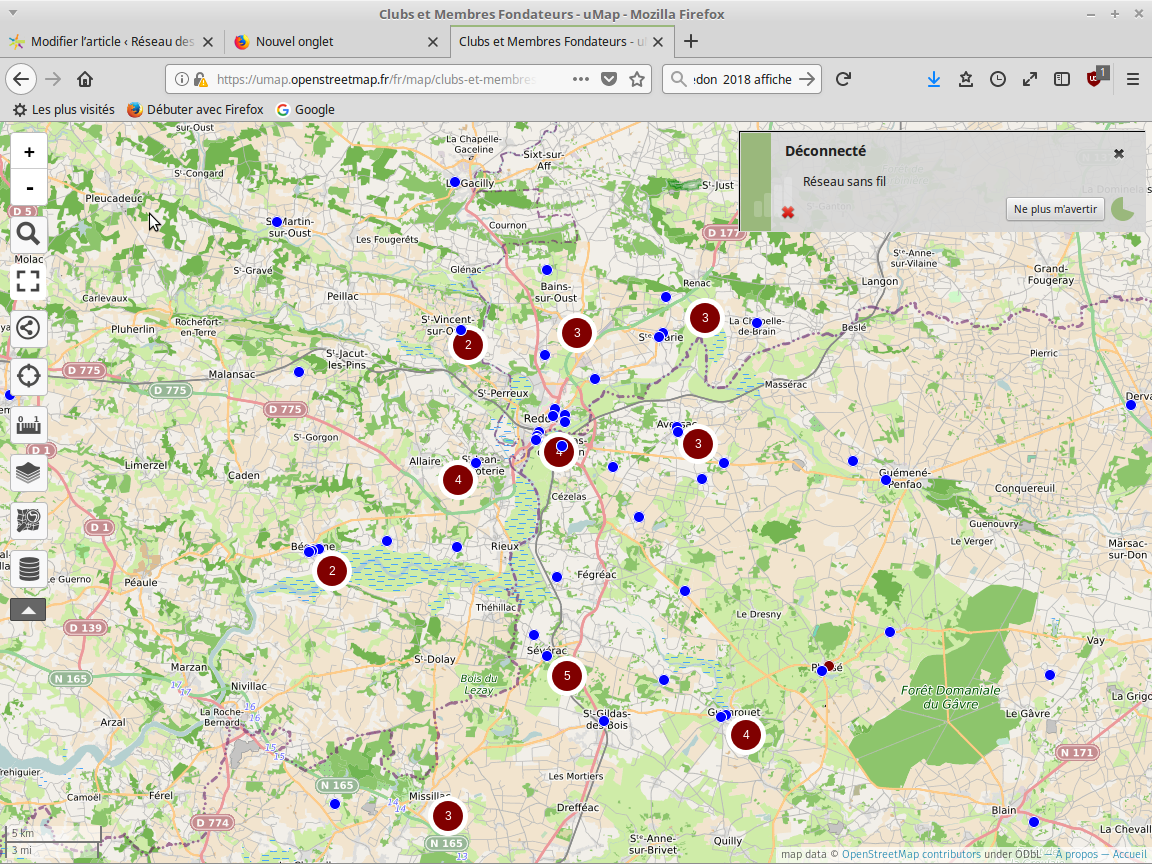
Task: Switch map to fullscreen mode
Action: point(29,281)
